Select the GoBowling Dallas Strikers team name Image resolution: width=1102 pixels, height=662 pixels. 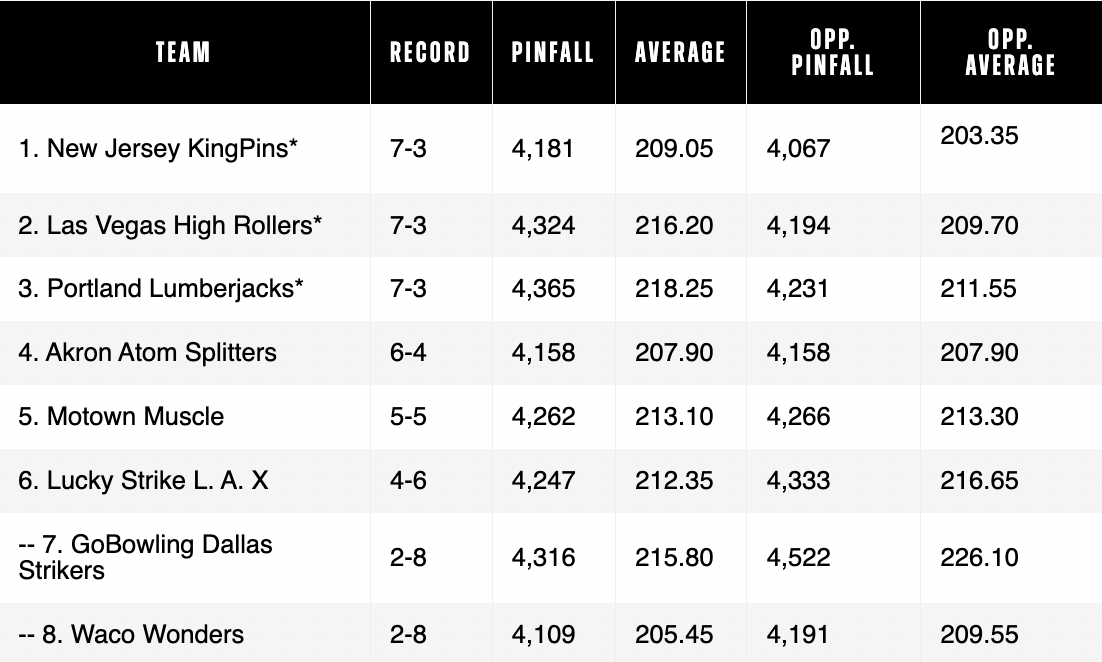coord(145,557)
